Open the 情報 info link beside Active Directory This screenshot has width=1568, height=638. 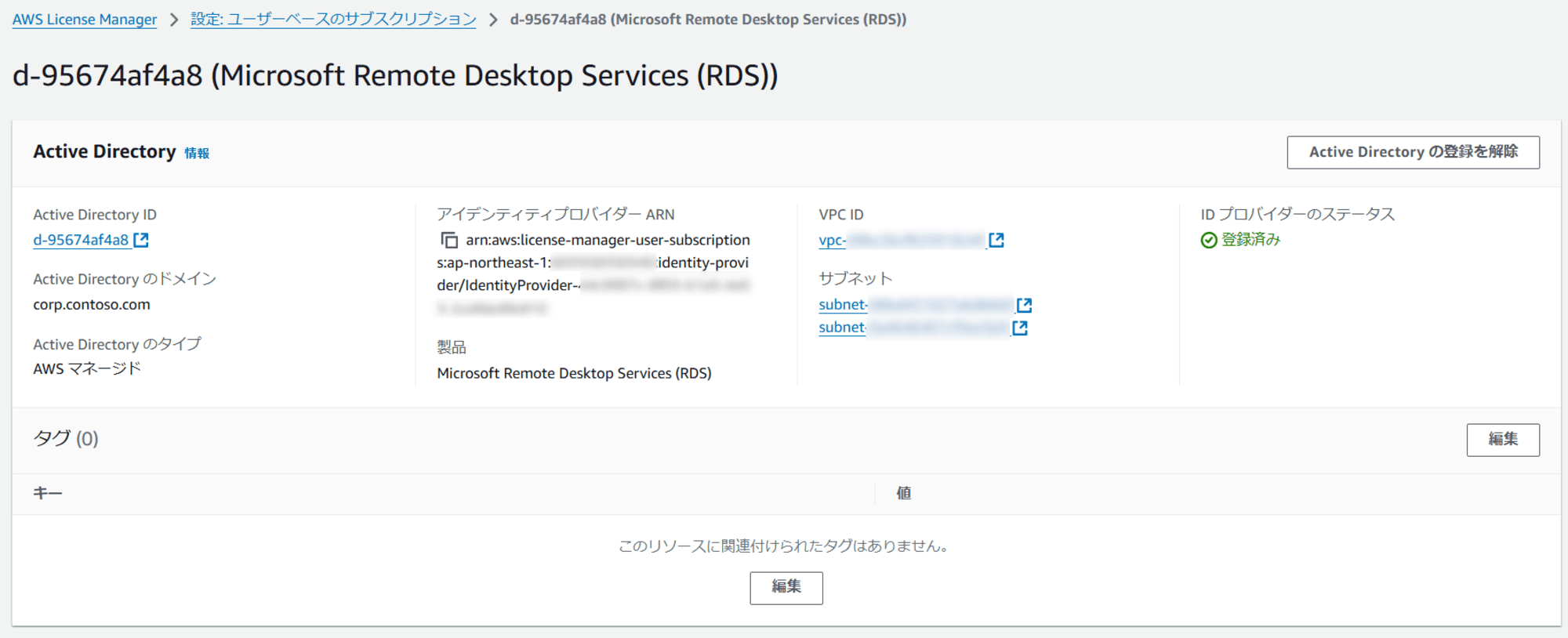point(197,154)
